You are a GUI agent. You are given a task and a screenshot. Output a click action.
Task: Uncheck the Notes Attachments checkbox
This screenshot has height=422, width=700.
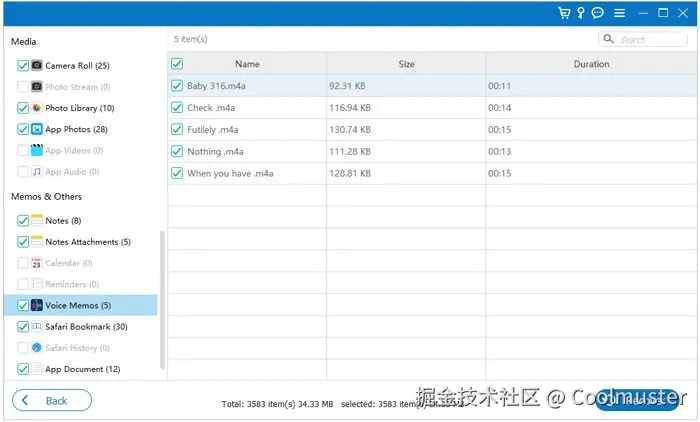point(23,242)
